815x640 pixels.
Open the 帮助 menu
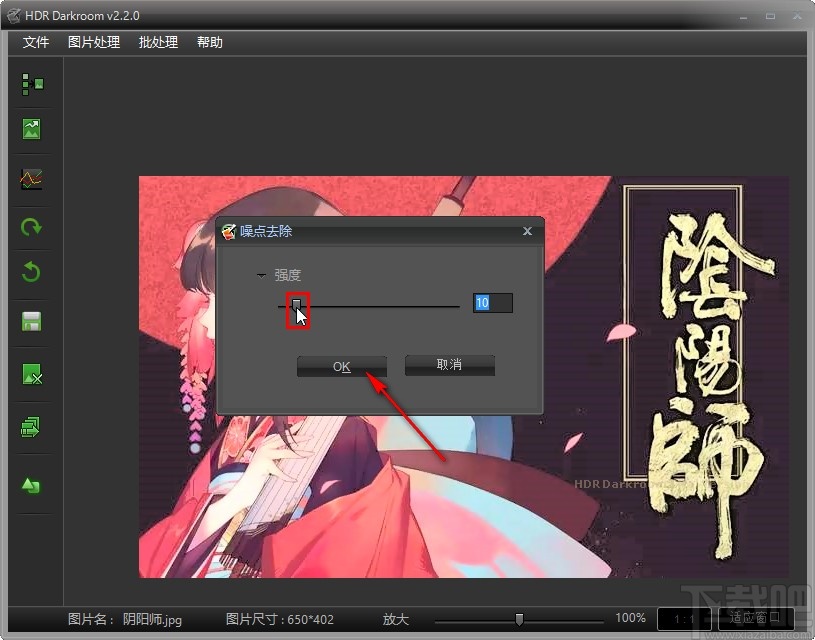pos(209,42)
